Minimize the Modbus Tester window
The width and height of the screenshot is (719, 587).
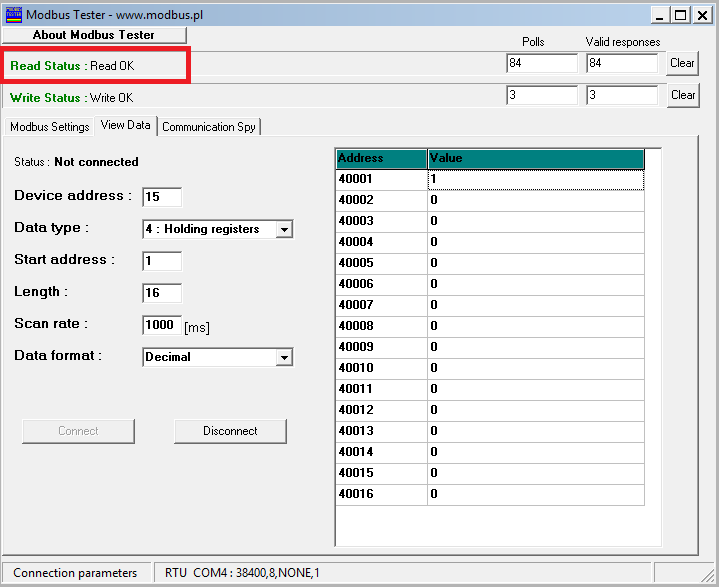660,15
